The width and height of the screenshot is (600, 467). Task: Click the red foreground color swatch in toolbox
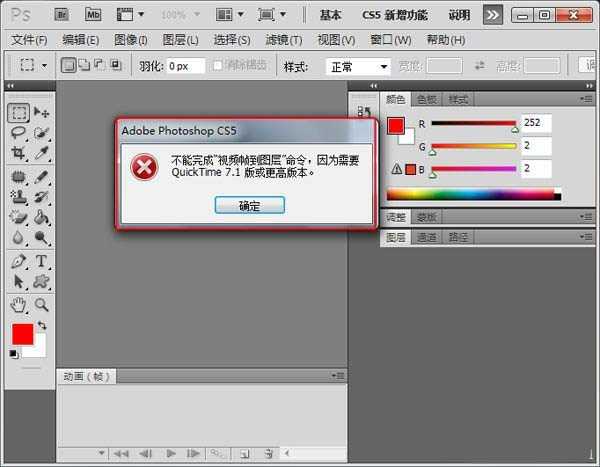click(x=22, y=334)
